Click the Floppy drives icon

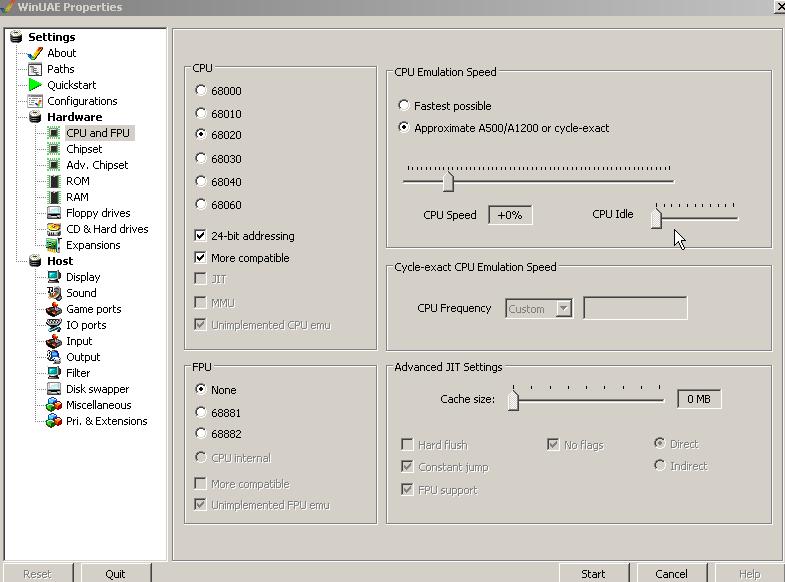(54, 213)
